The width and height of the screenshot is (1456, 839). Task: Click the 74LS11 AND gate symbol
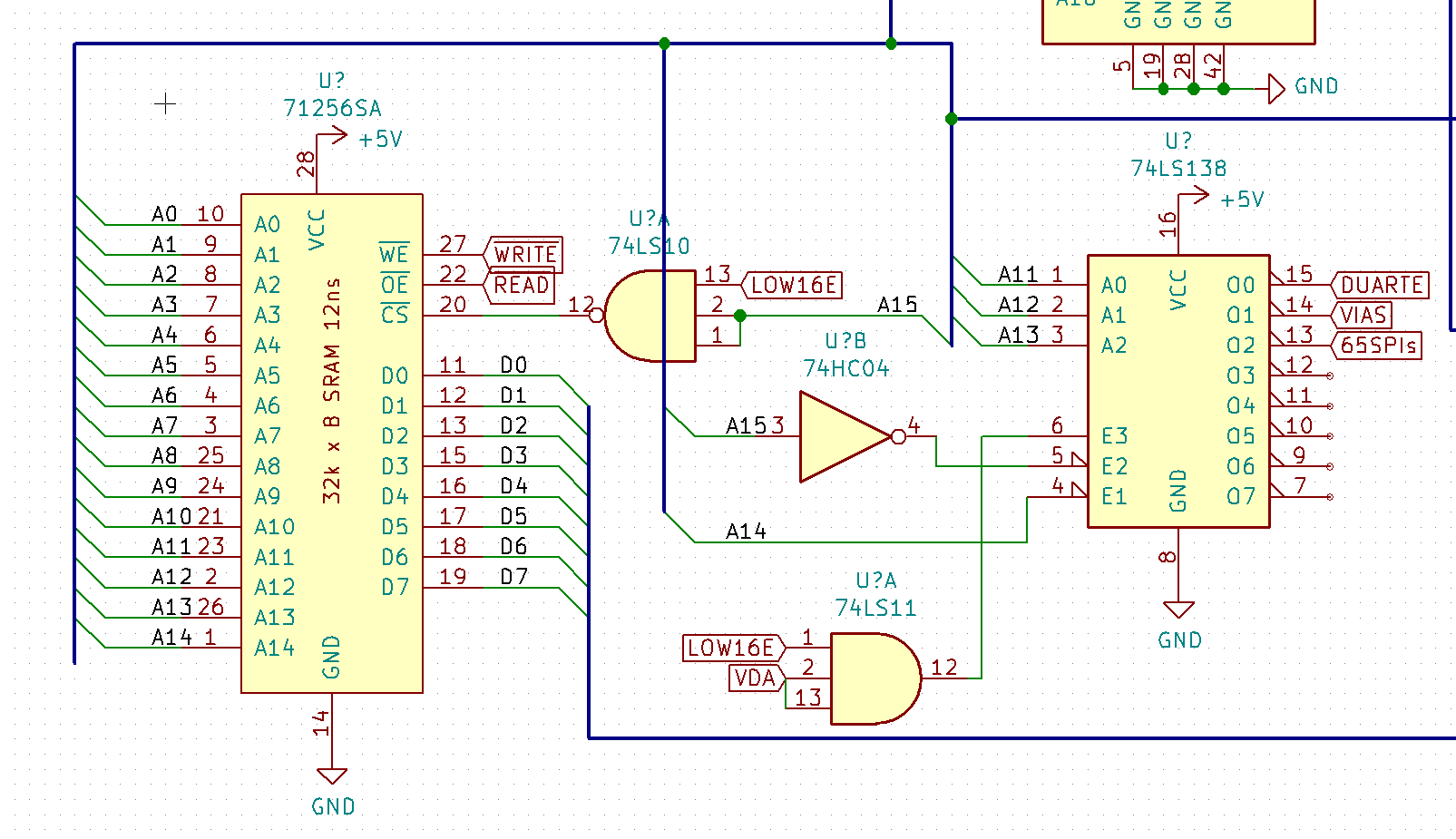tap(874, 678)
